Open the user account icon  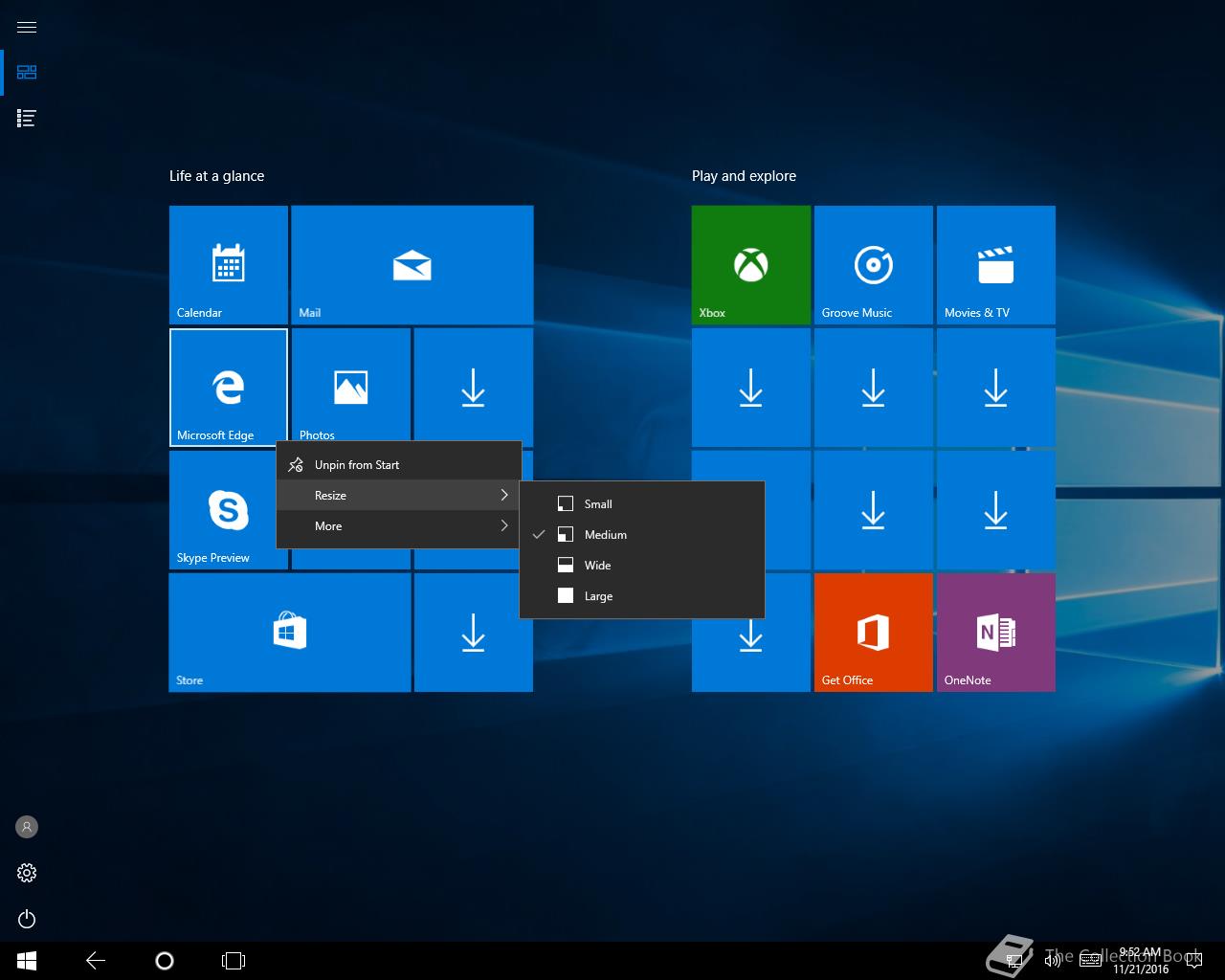tap(27, 827)
